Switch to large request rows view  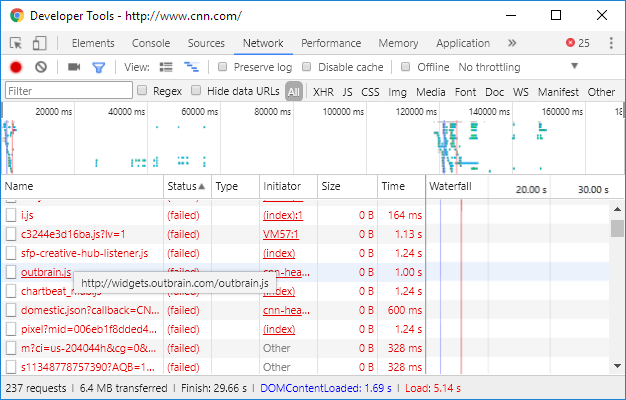pos(166,67)
